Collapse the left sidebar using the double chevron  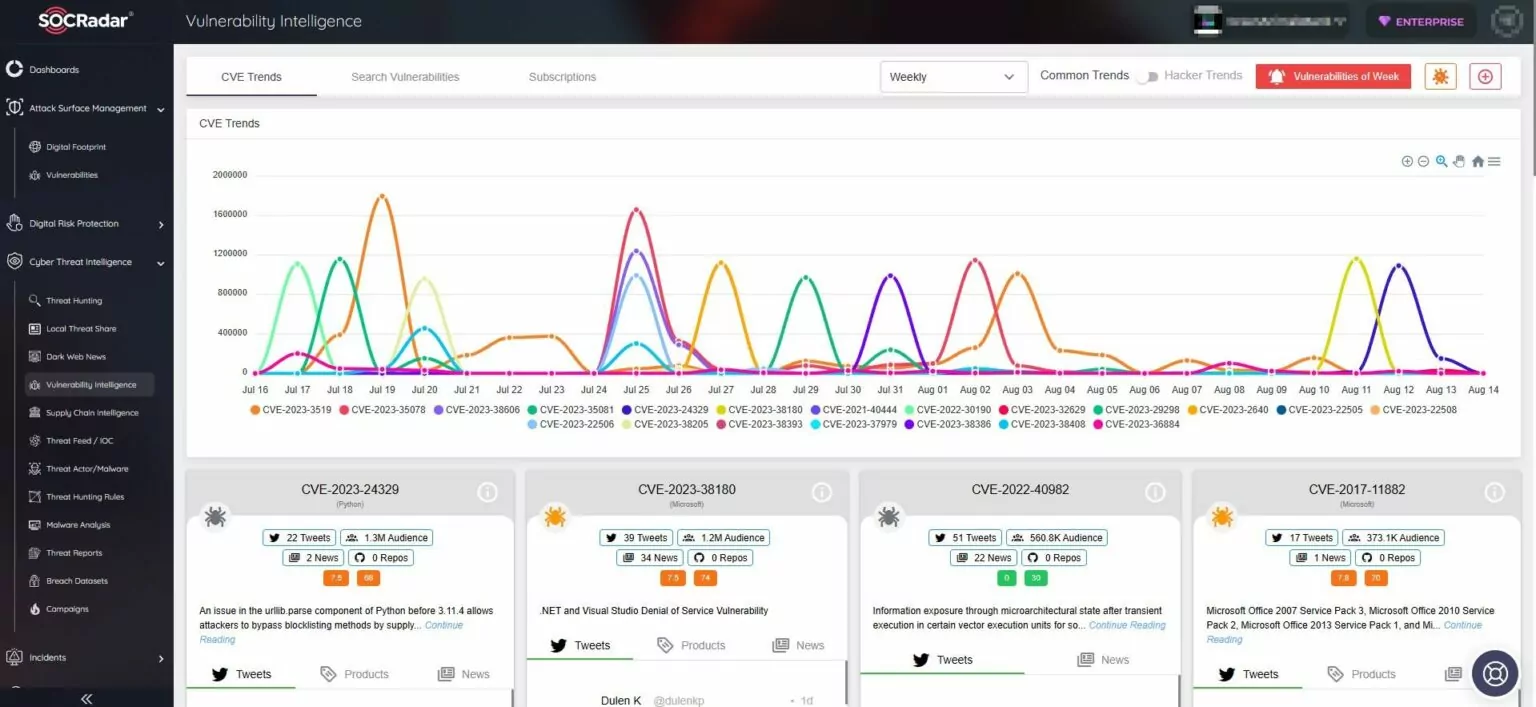[86, 698]
